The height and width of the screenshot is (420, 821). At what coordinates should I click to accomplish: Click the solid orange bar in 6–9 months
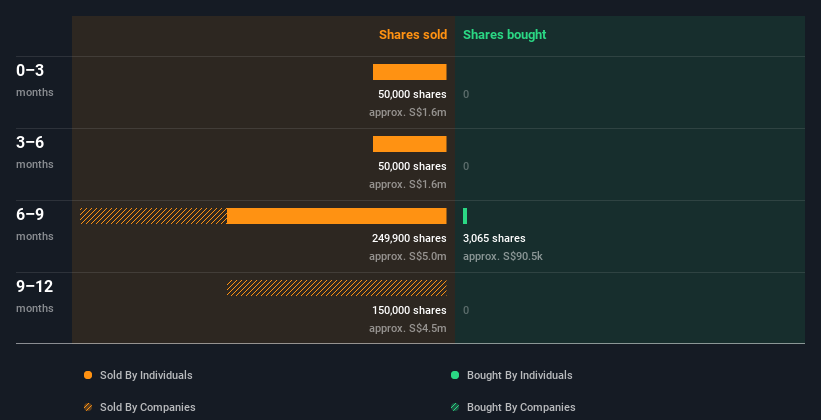[x=337, y=216]
